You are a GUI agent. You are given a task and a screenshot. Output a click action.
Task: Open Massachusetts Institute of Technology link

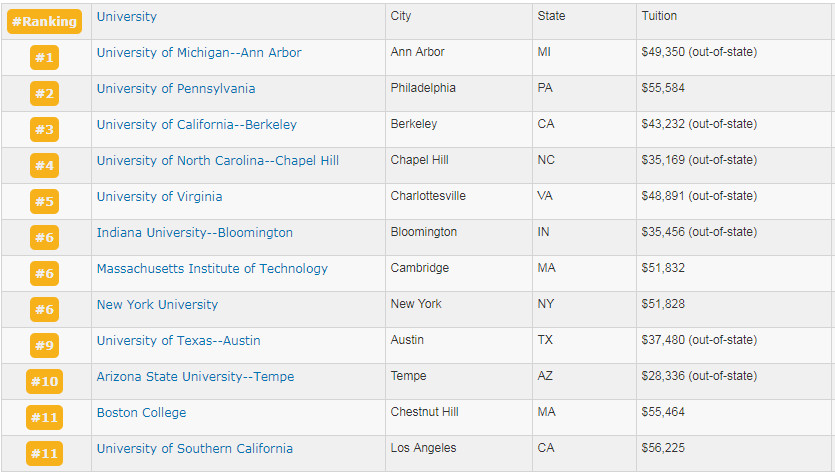pos(212,269)
